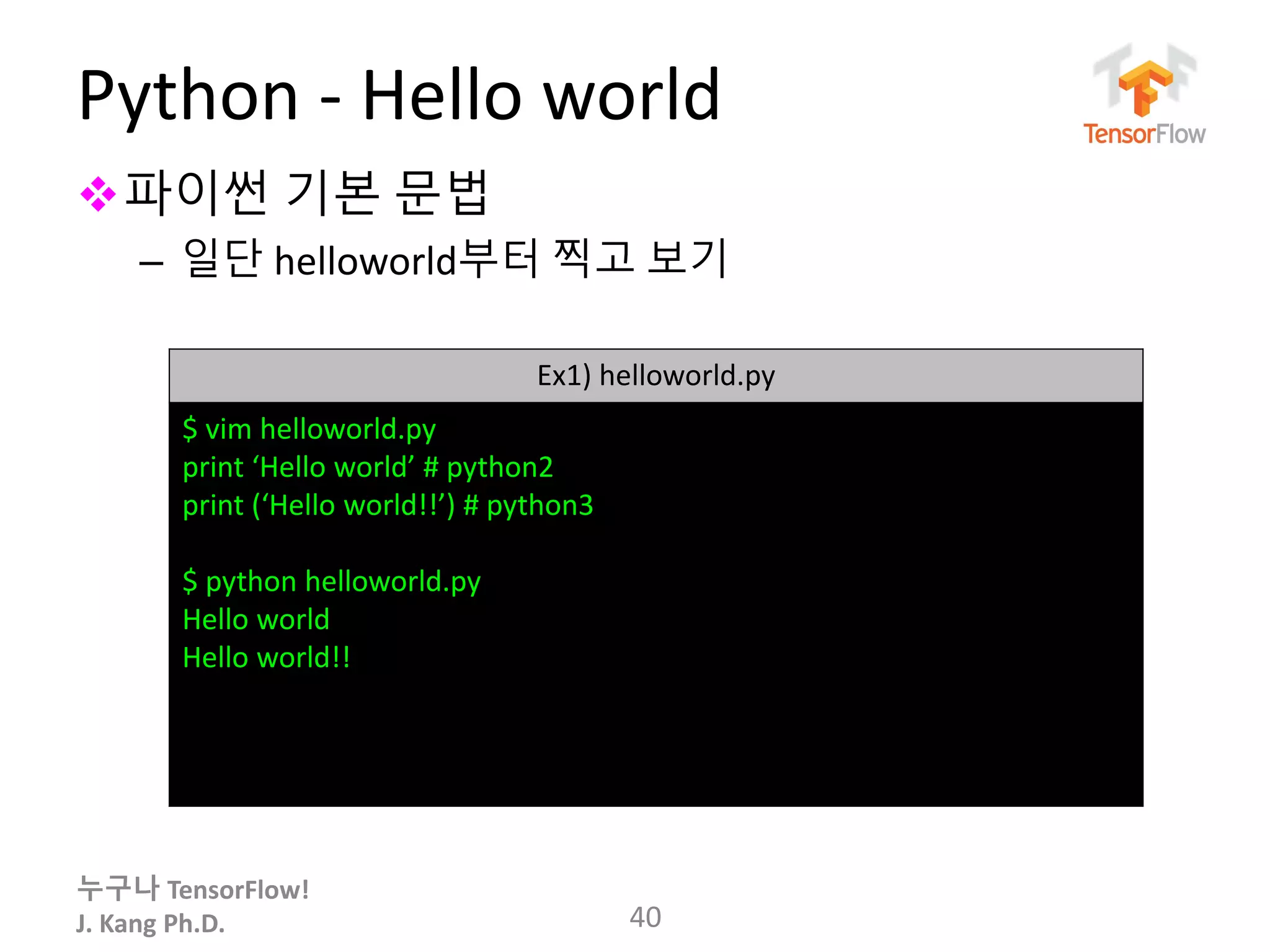Click the '$ python helloworld.py' command
This screenshot has width=1270, height=952.
[332, 582]
